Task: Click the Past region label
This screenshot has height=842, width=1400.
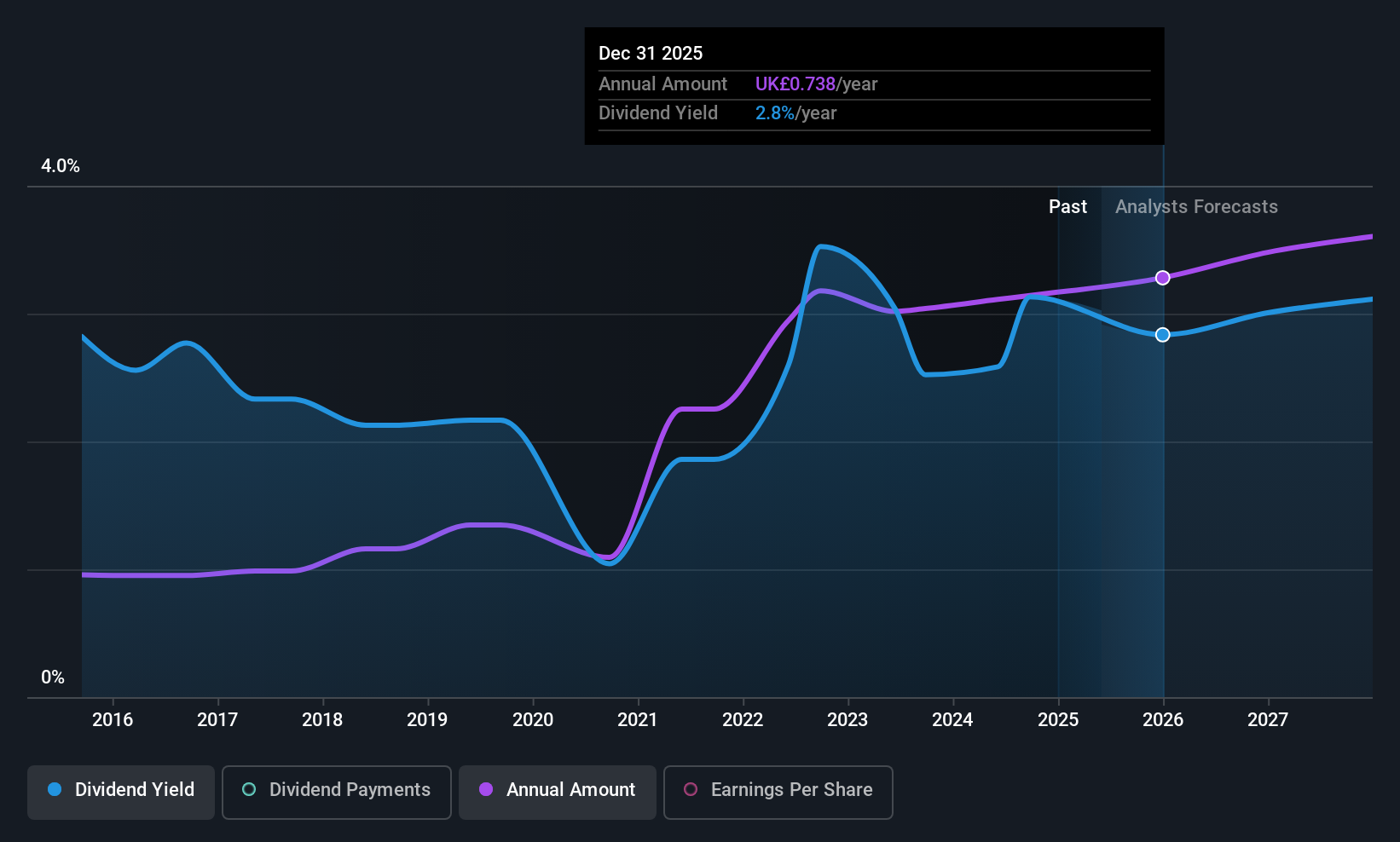Action: (1067, 207)
